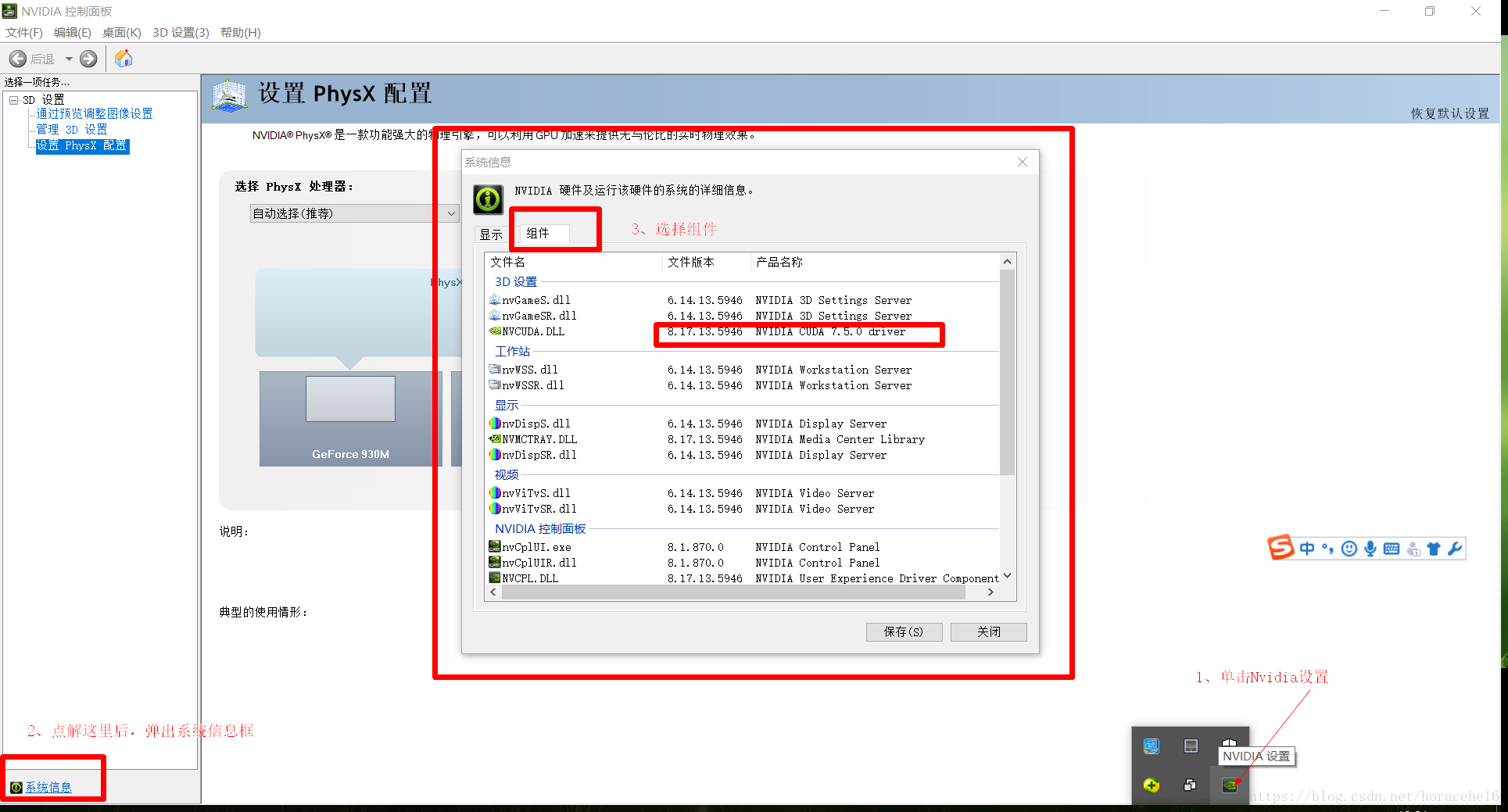Open the 文件(F) menu

(24, 33)
